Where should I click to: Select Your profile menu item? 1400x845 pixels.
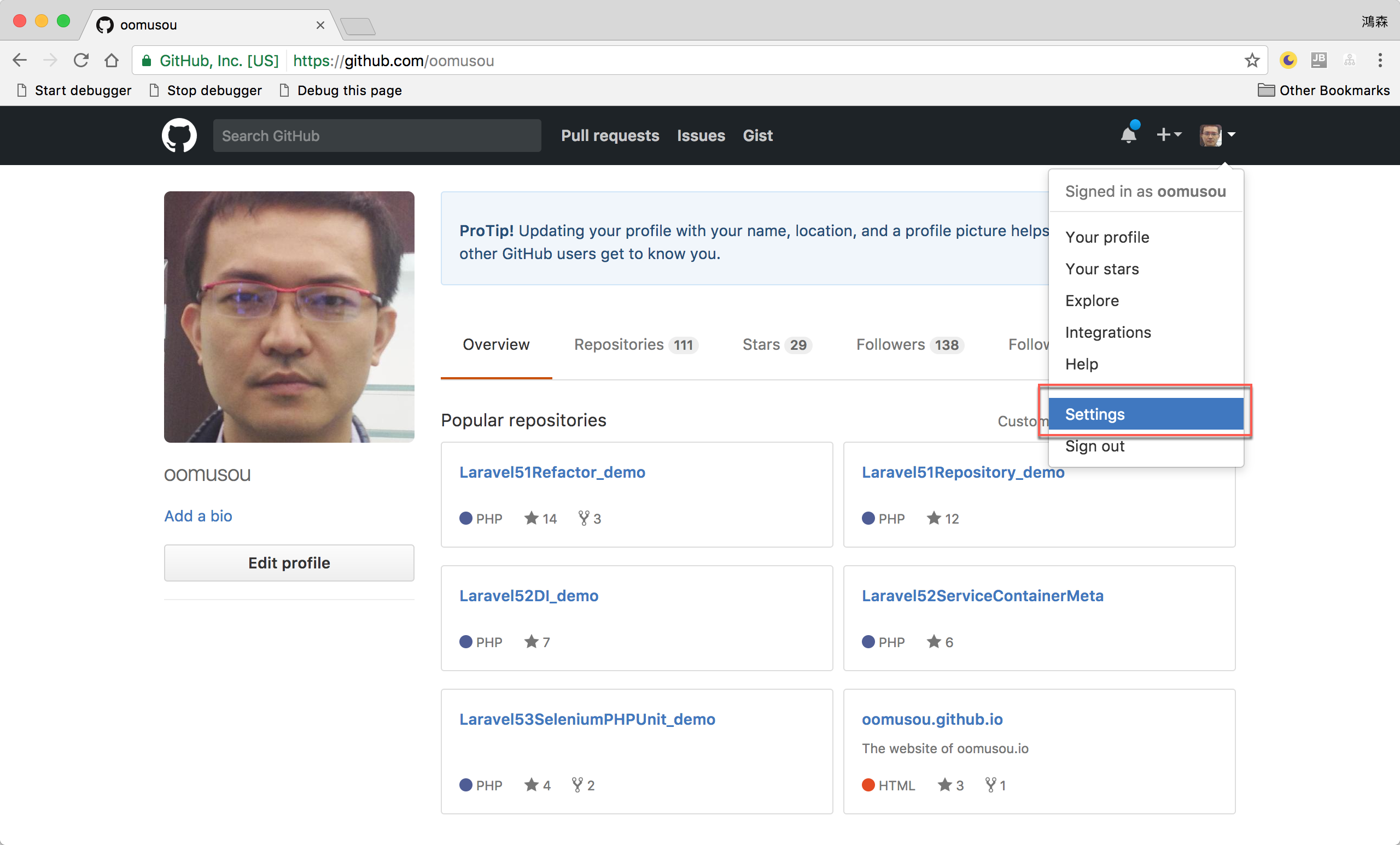[x=1146, y=237]
